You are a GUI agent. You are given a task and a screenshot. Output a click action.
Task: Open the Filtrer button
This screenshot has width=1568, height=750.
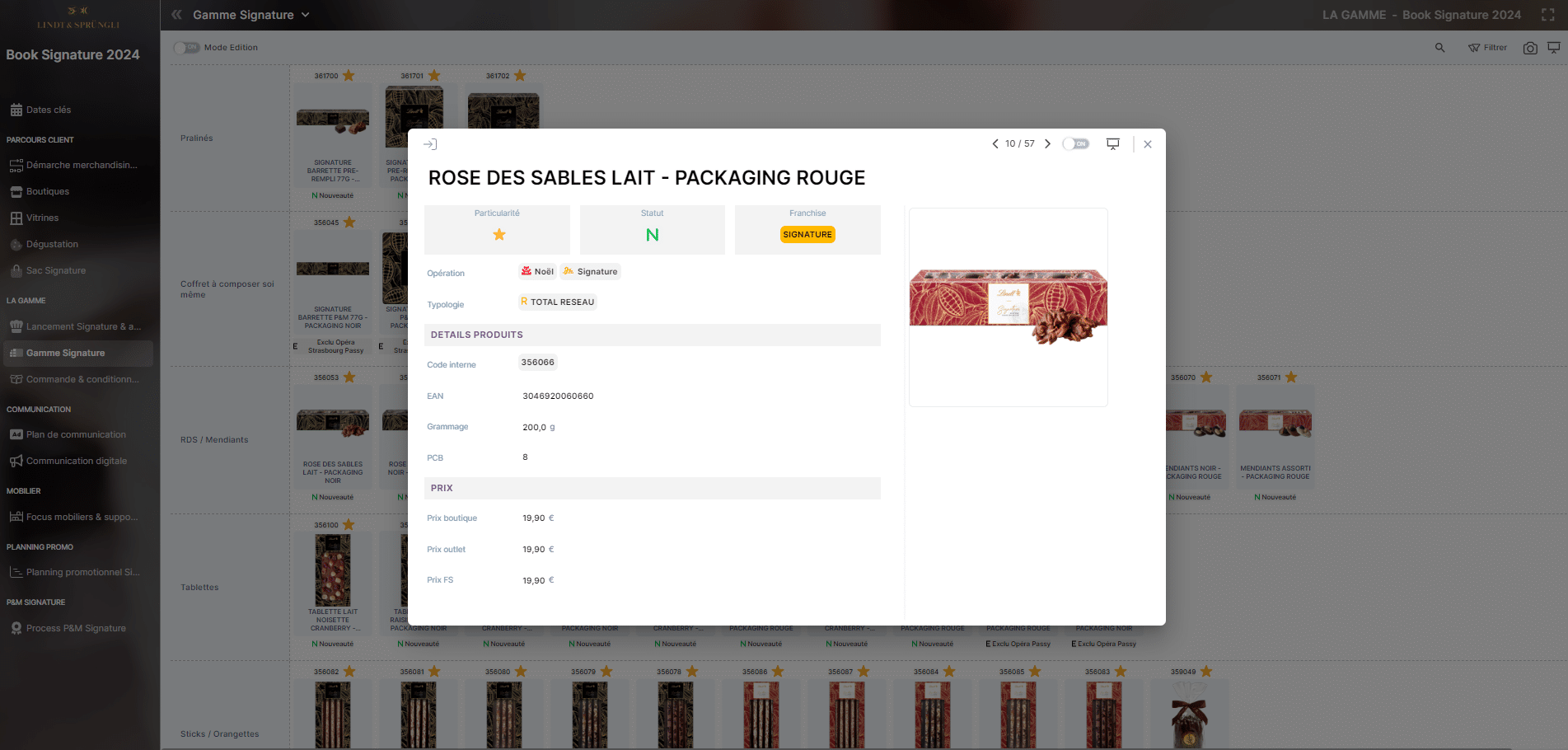click(1487, 48)
